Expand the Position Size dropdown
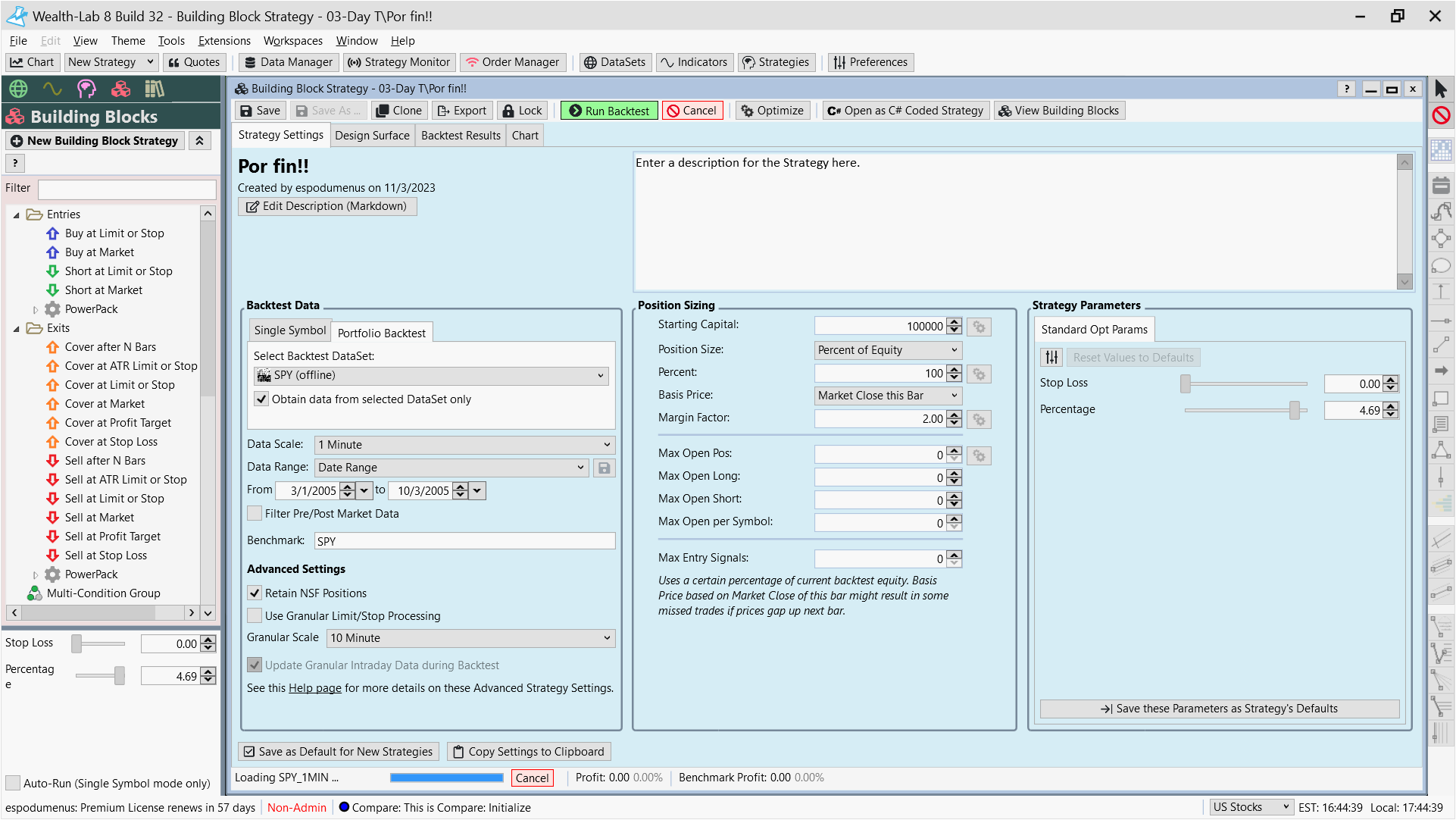Viewport: 1456px width, 820px height. coord(888,350)
